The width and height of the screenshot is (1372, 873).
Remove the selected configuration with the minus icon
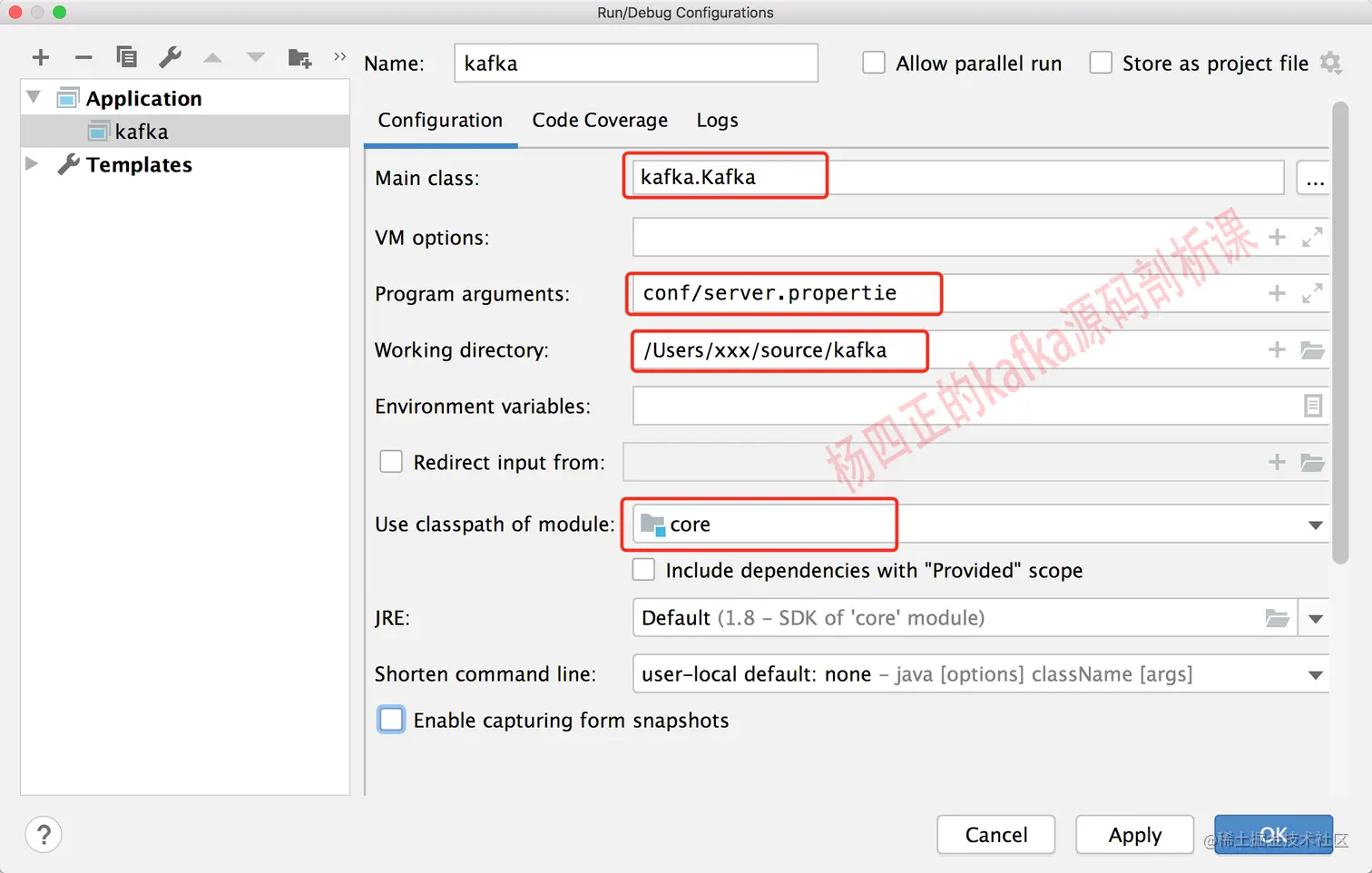point(83,58)
